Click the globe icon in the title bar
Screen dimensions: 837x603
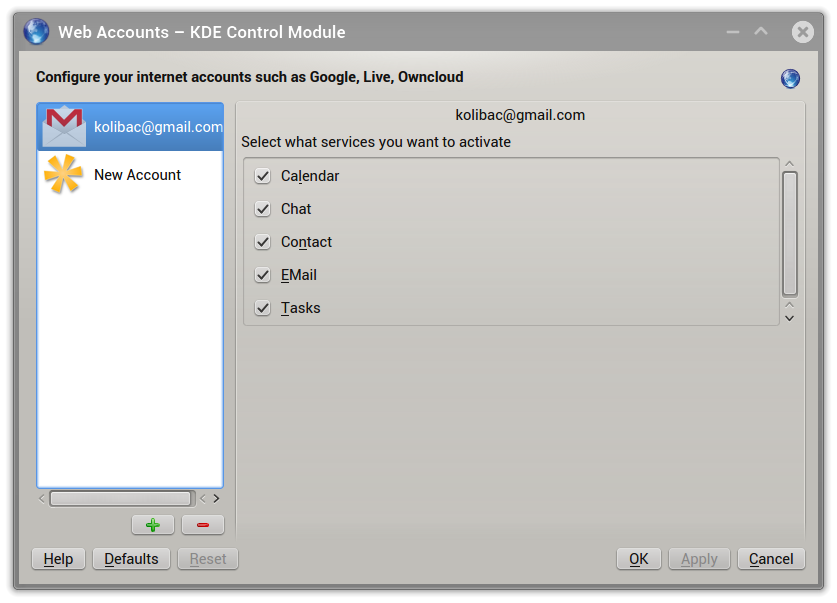(x=36, y=31)
